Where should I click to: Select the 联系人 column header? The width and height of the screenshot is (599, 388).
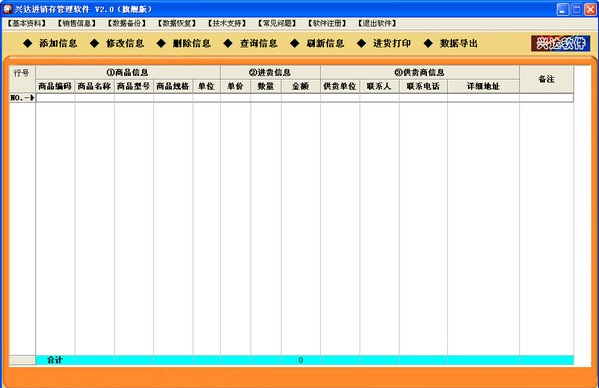(379, 86)
